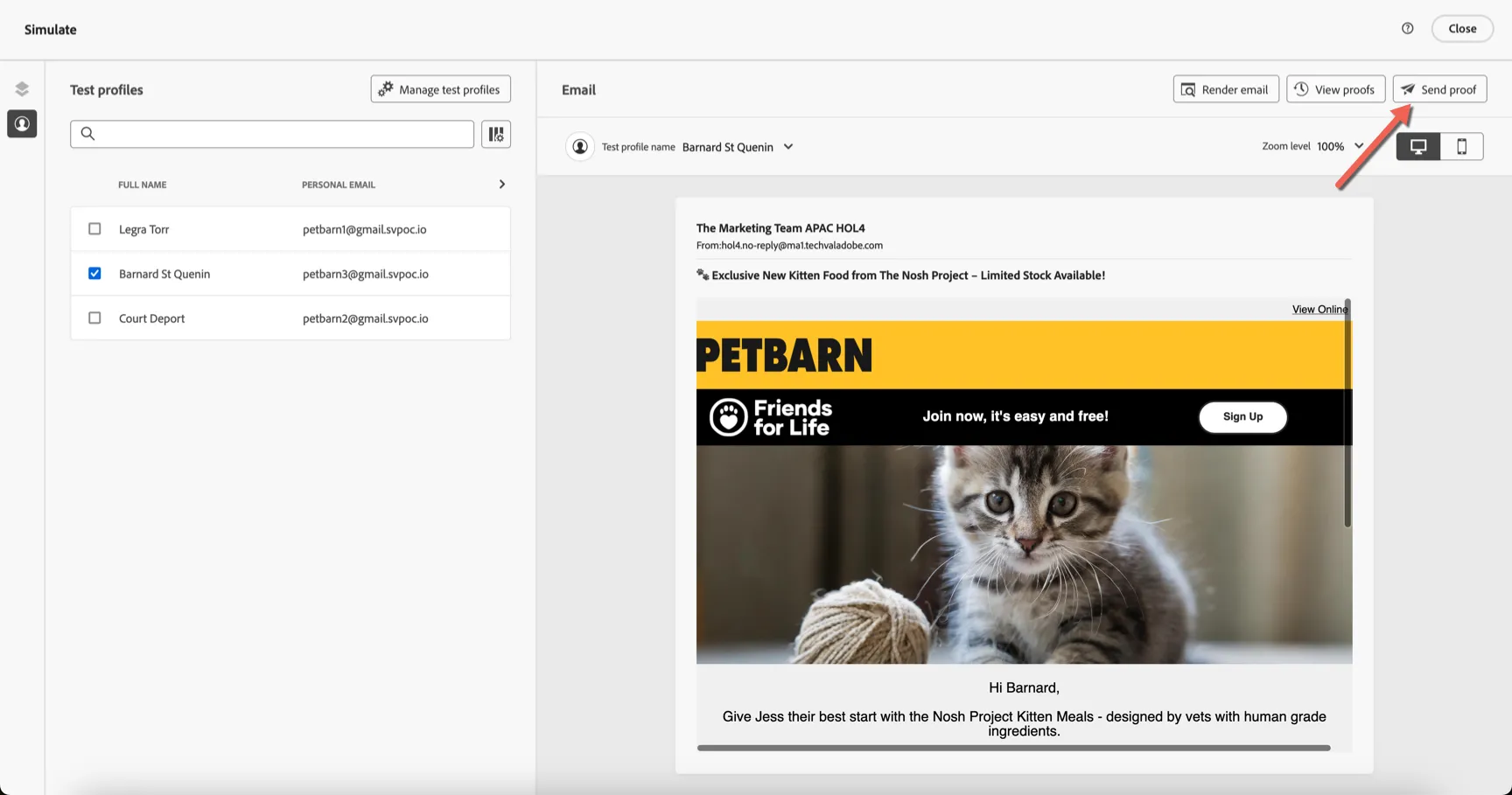
Task: Click the email preview vertical scrollbar
Action: (1347, 413)
